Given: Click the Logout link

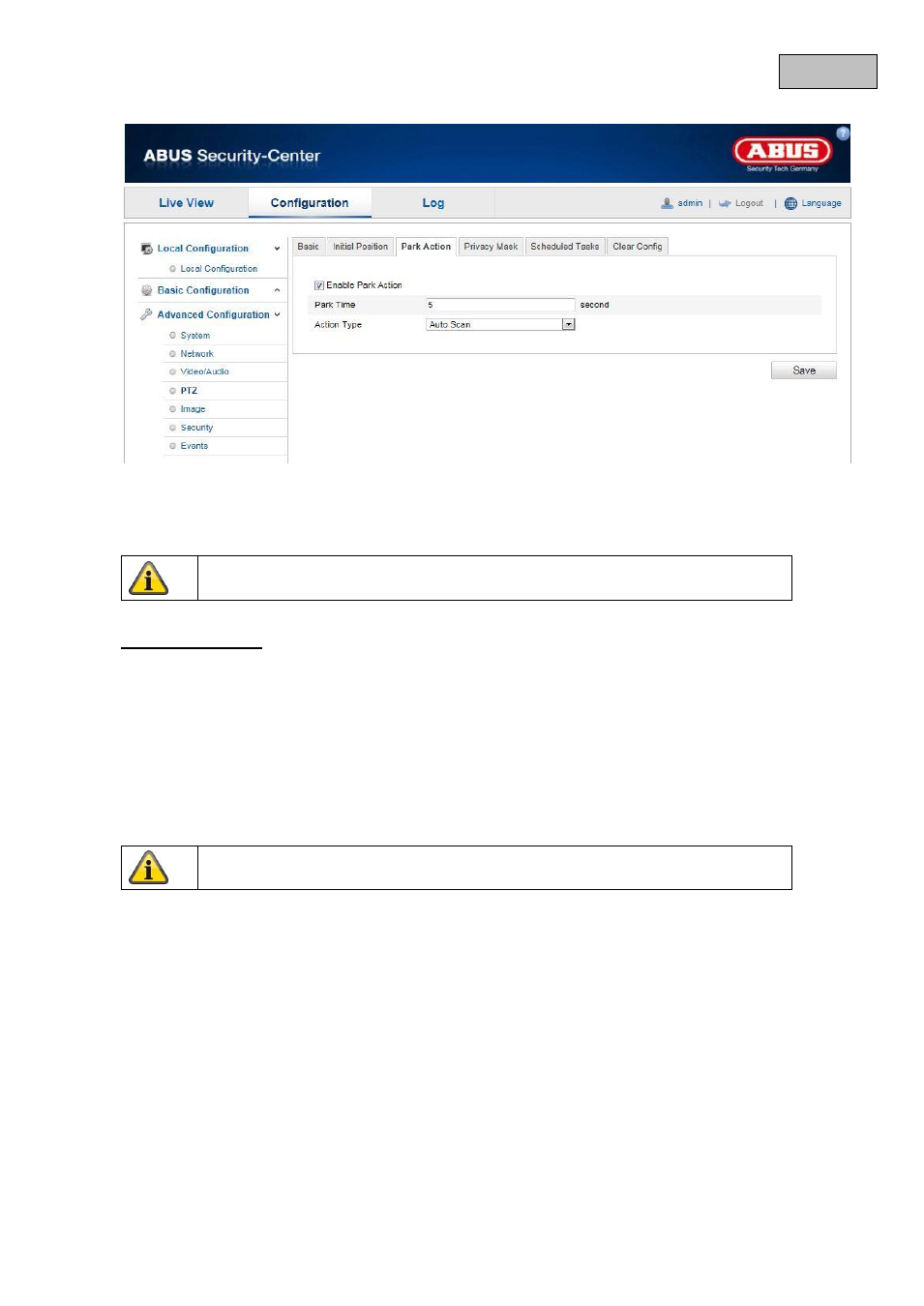Looking at the screenshot, I should click(x=749, y=203).
